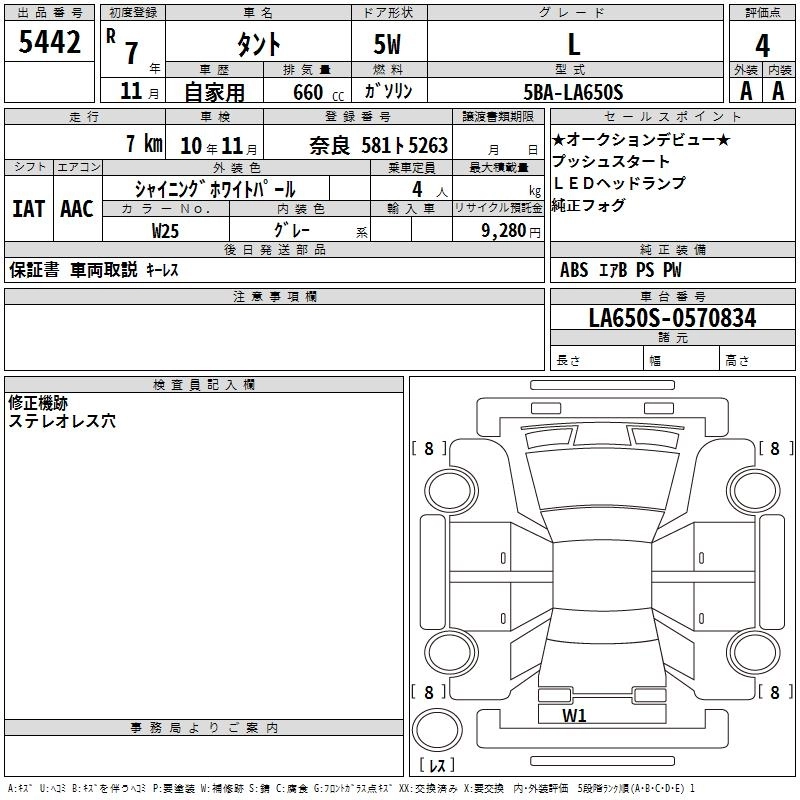Click the exterior grade A under 外装
Viewport: 800px width, 800px height.
(x=745, y=91)
